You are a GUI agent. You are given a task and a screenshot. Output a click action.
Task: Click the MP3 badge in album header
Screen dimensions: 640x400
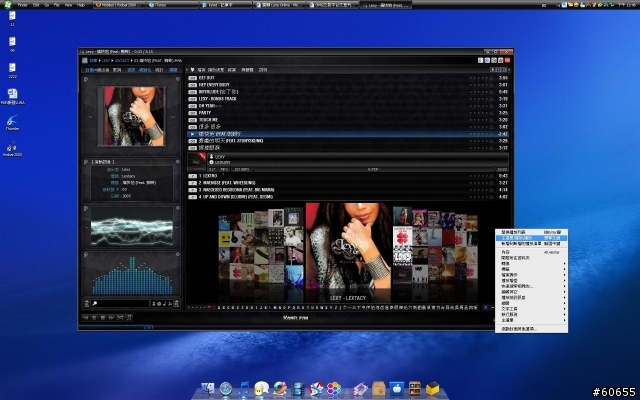[224, 169]
